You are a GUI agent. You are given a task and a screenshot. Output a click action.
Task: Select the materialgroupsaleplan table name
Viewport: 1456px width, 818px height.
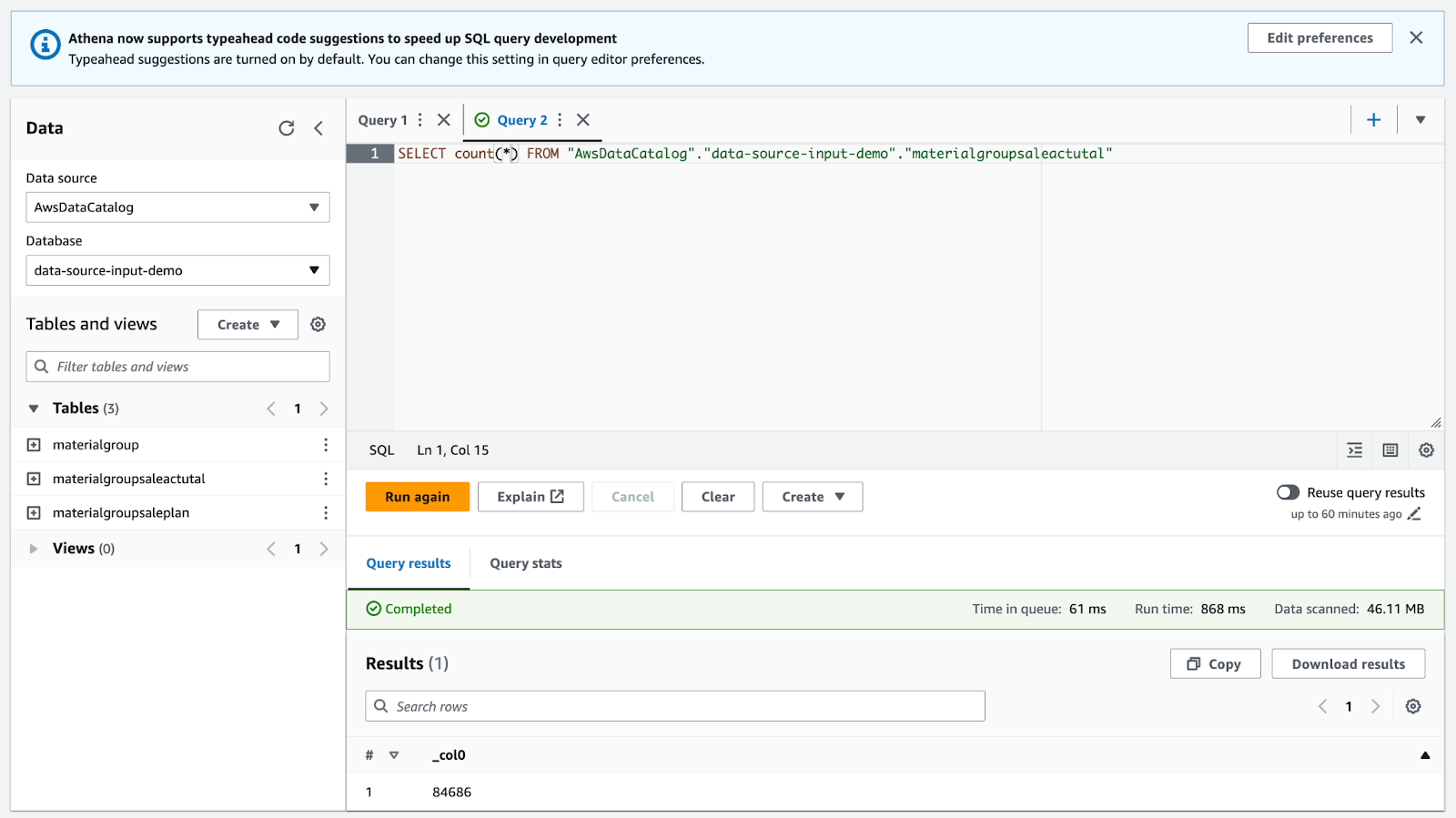(121, 513)
